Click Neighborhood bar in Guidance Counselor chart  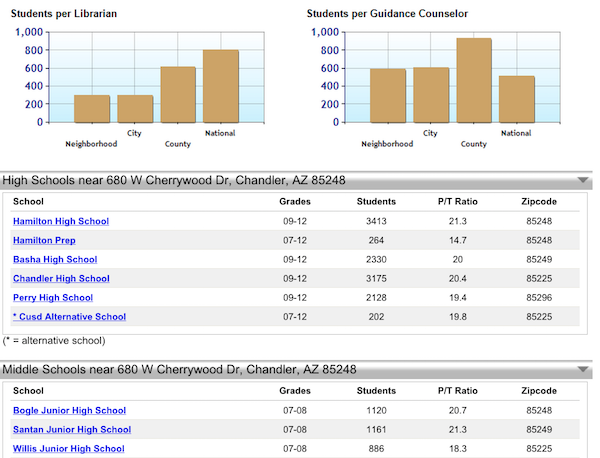click(388, 96)
